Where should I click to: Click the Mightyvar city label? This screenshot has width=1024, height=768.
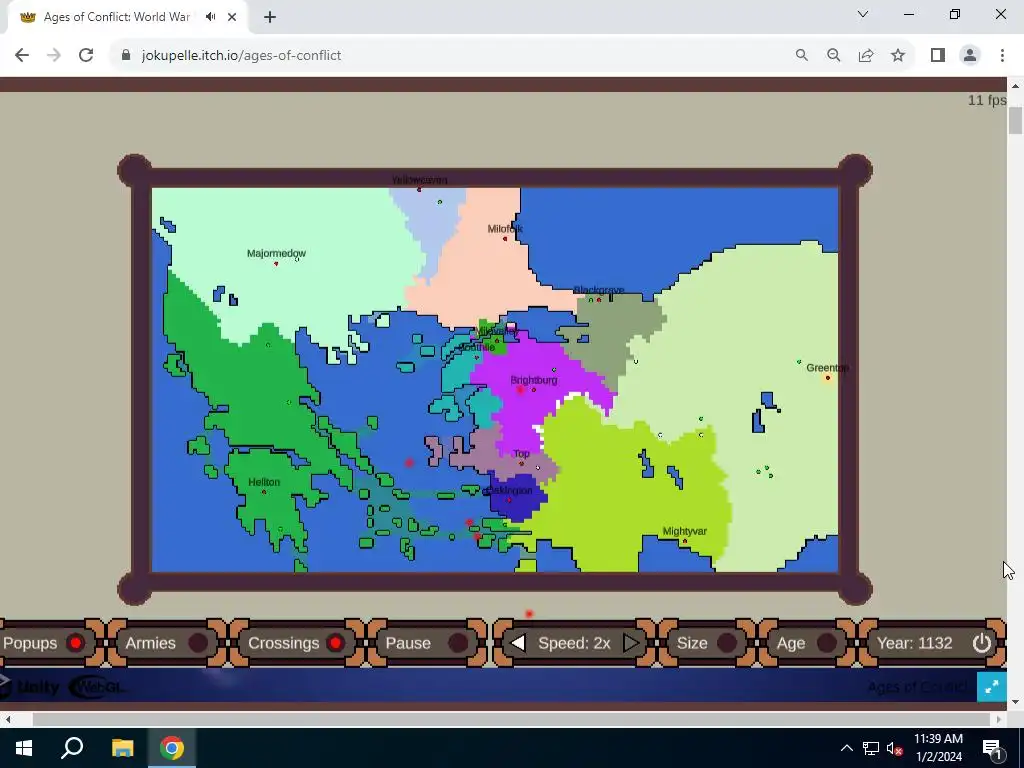pos(684,531)
